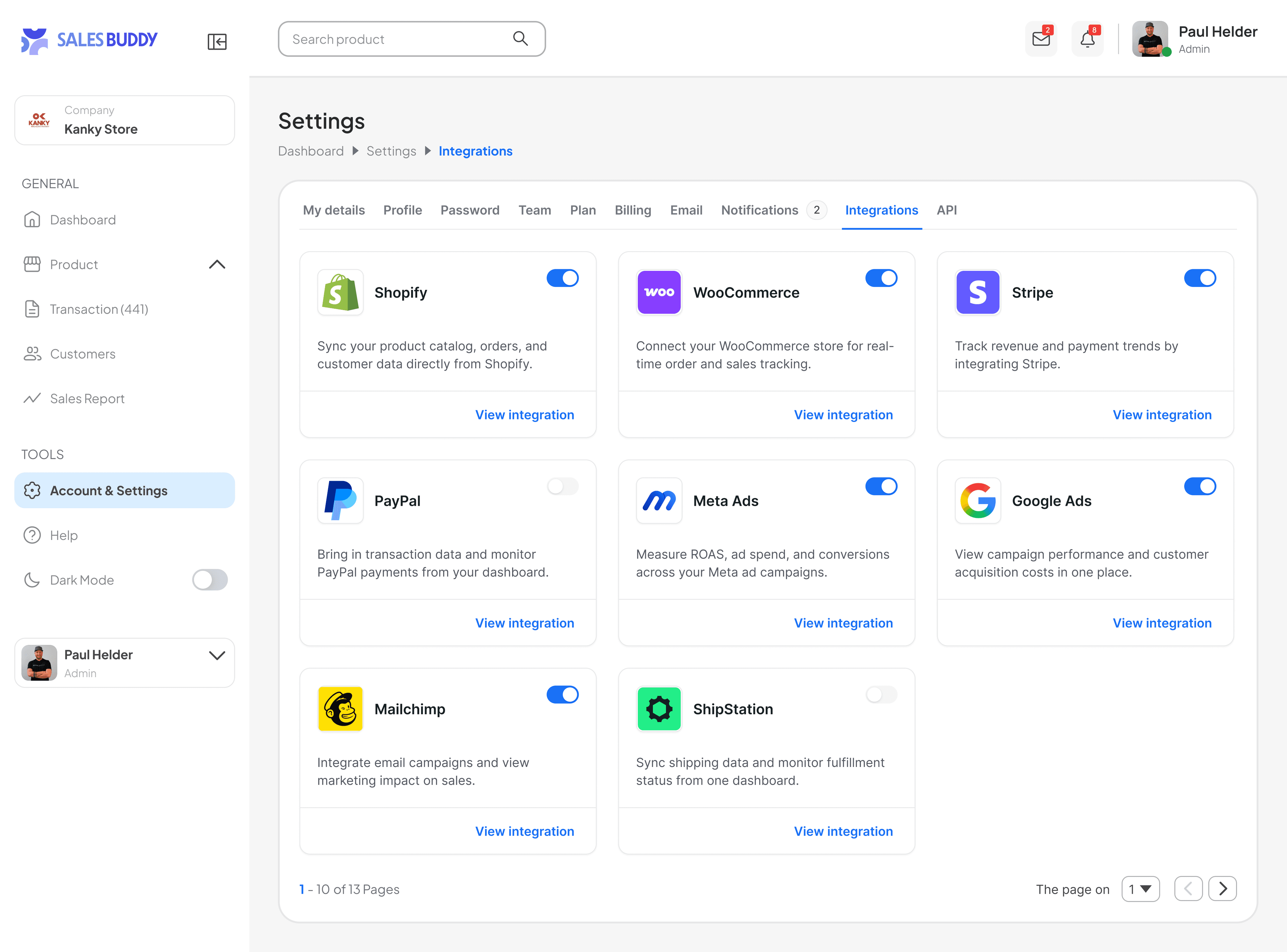1287x952 pixels.
Task: Disable the WooCommerce integration toggle
Action: pos(881,278)
